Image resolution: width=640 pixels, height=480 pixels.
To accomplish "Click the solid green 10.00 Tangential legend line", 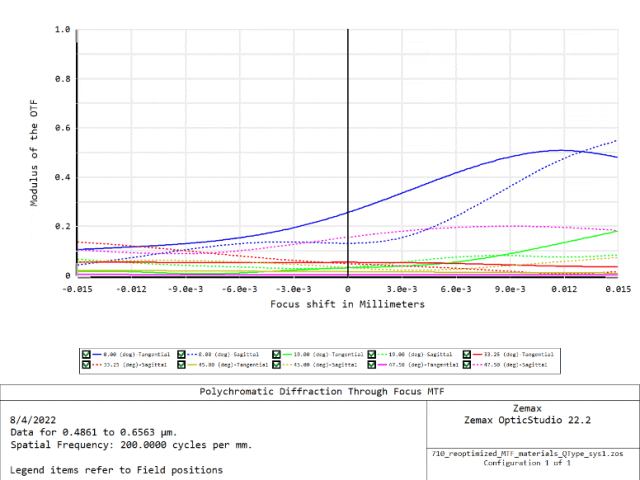I will [287, 354].
